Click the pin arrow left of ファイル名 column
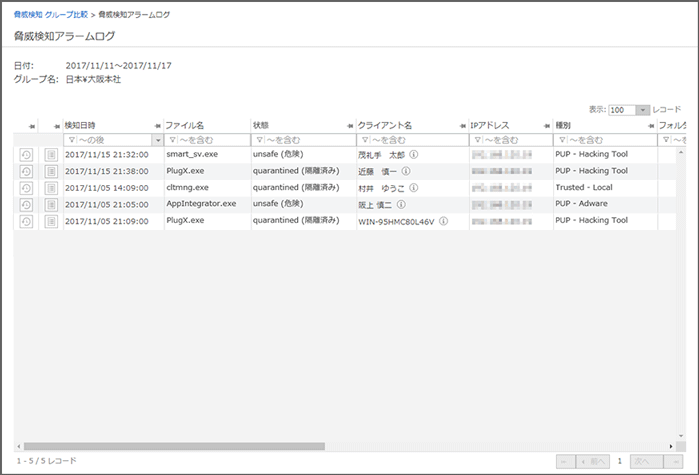The height and width of the screenshot is (475, 699). click(x=158, y=126)
